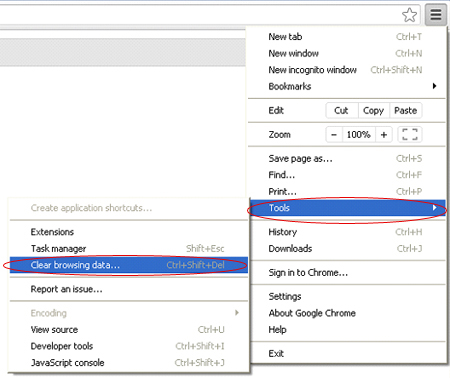Screen dimensions: 450x378
Task: Click the Edit label in the menu
Action: point(276,111)
